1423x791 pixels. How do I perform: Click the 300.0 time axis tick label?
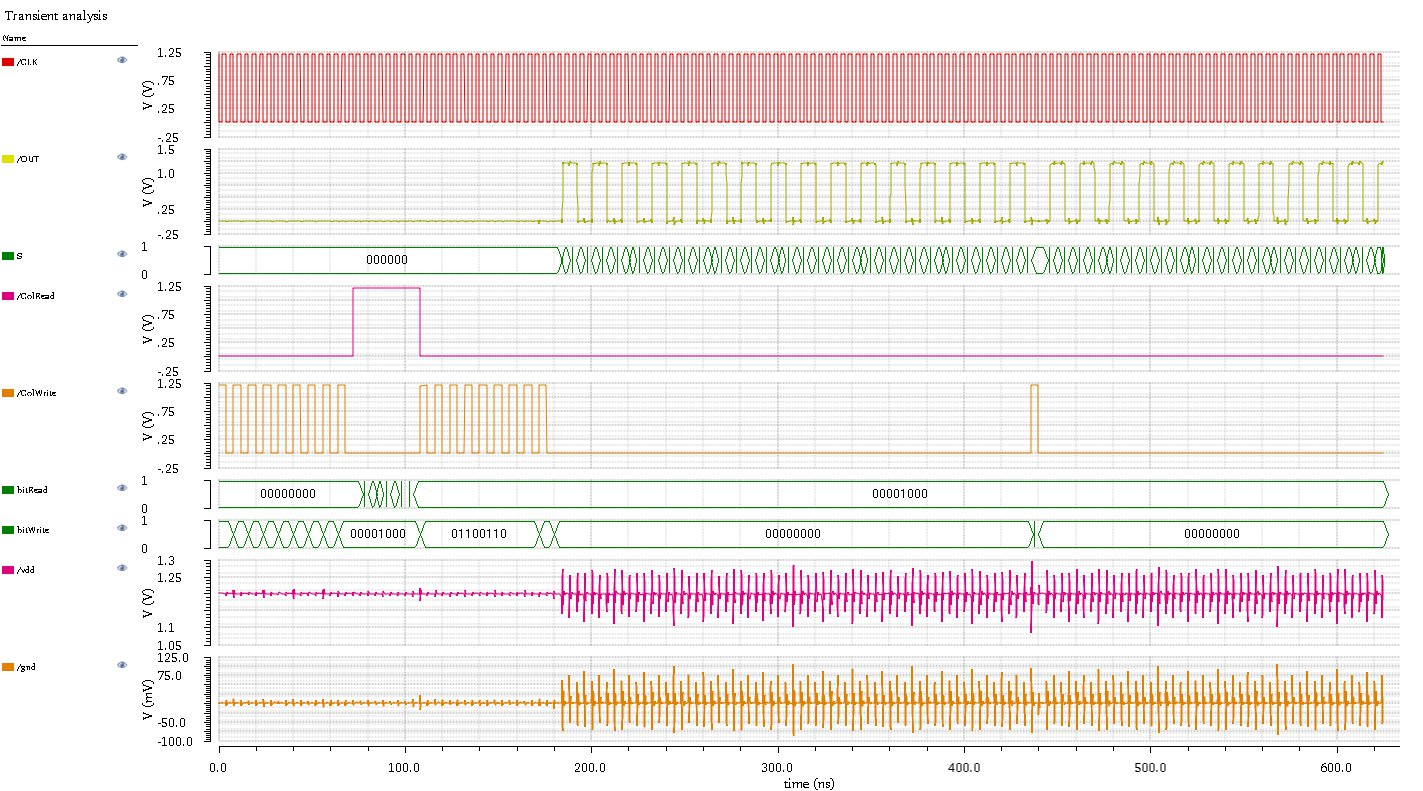pos(777,768)
